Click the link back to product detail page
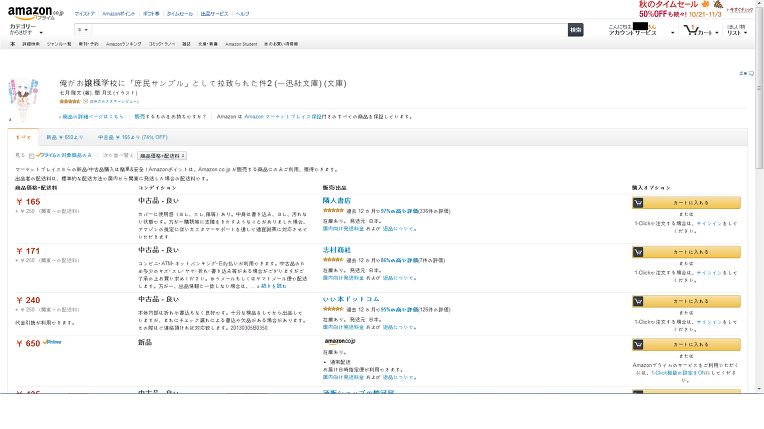This screenshot has width=764, height=429. 91,117
